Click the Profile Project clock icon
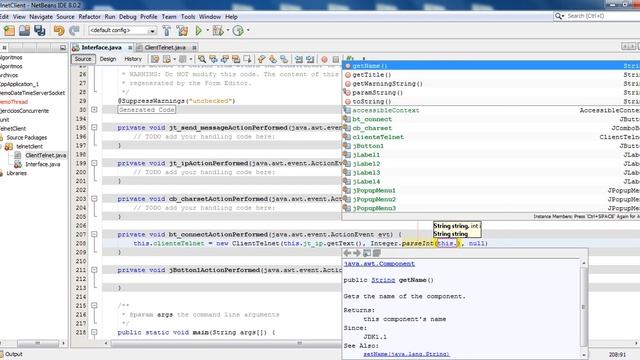This screenshot has height=360, width=640. click(x=238, y=31)
